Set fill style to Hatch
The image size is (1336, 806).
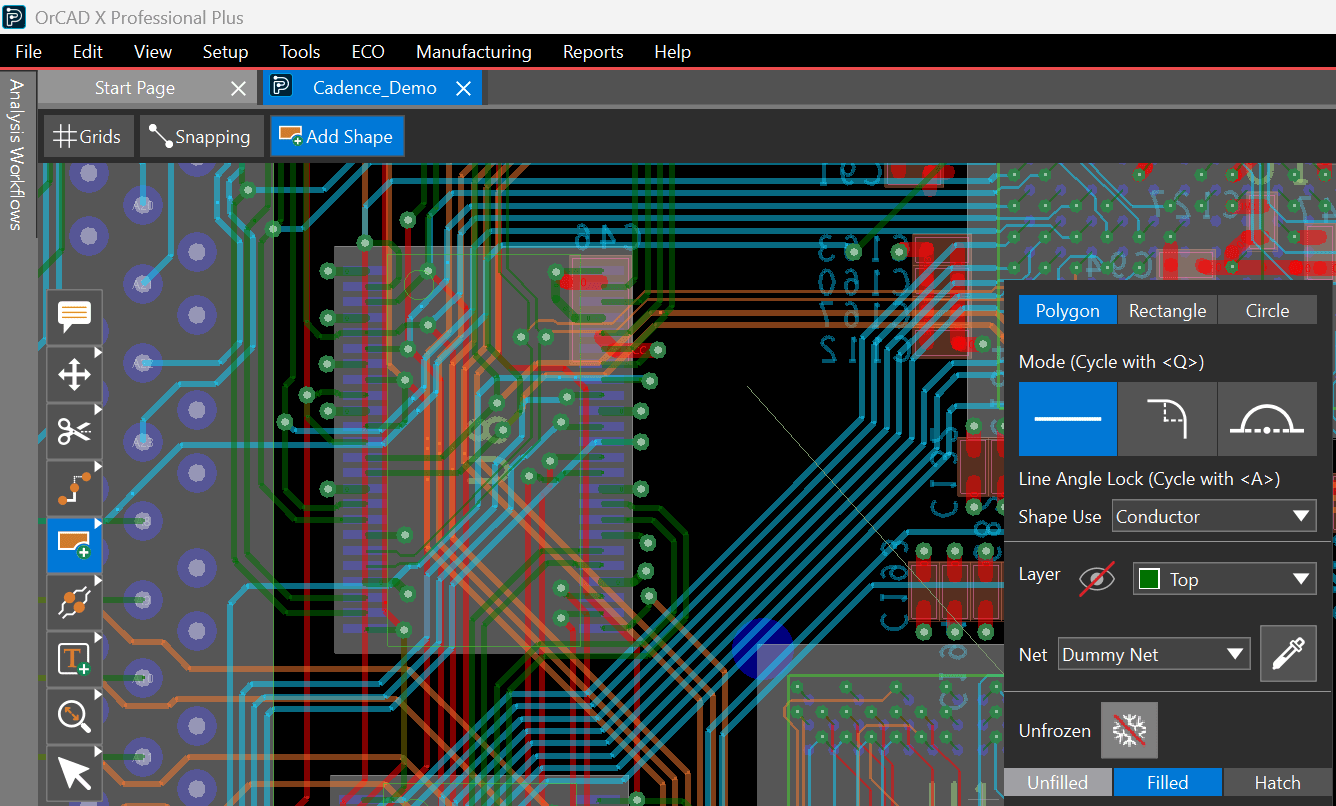1277,782
